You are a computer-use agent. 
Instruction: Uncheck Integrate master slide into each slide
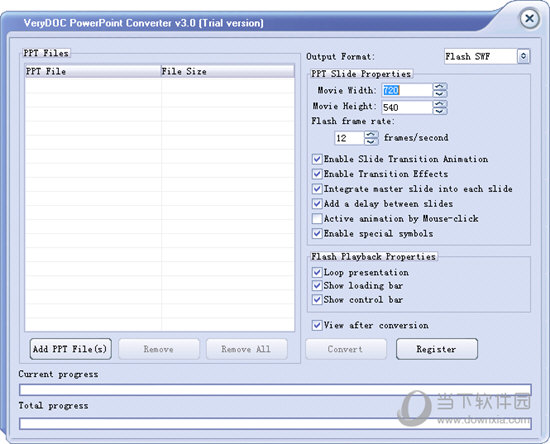point(317,189)
